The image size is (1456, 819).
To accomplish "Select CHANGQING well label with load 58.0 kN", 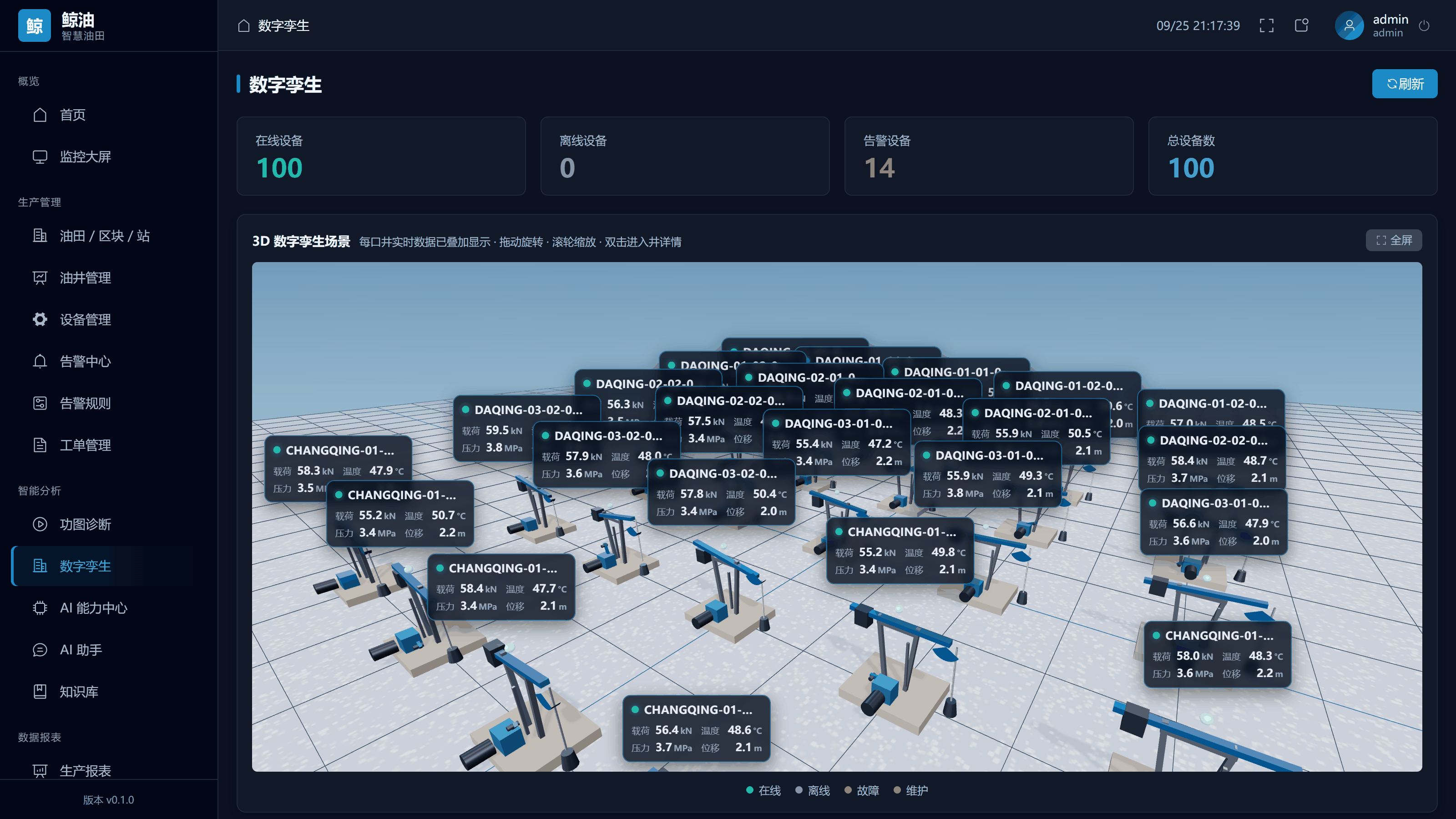I will (x=1218, y=655).
